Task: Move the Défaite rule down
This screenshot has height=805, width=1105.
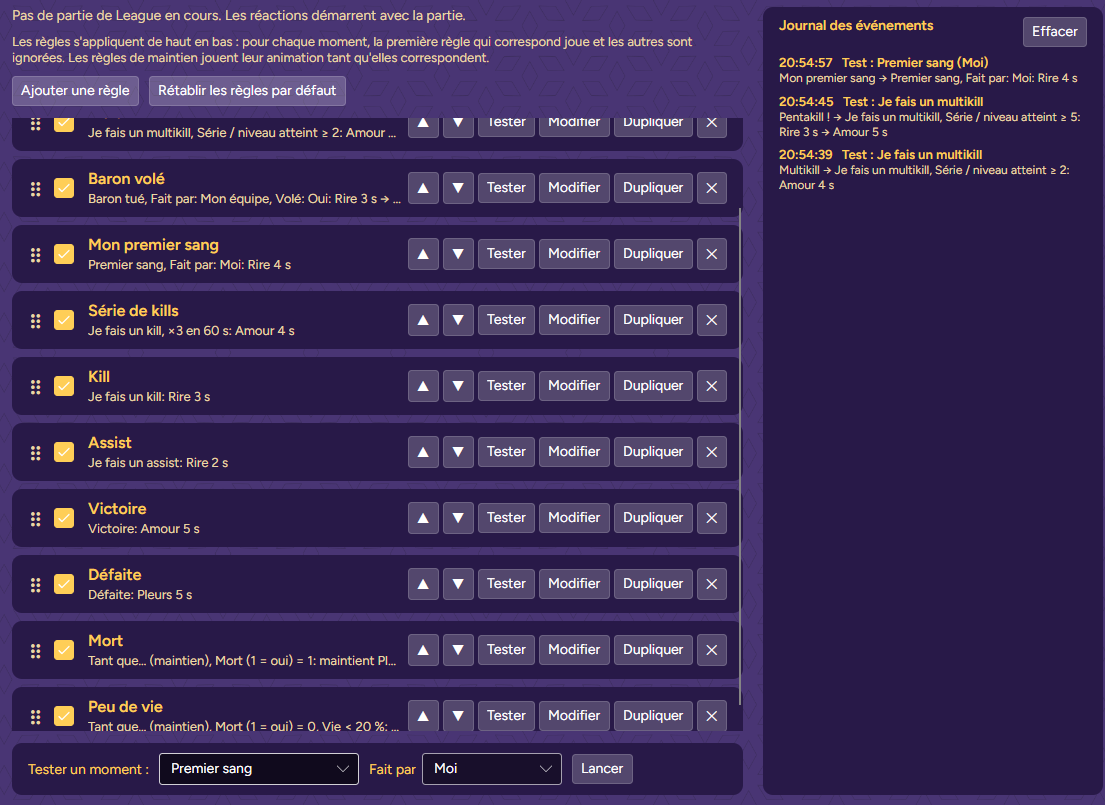Action: 458,584
